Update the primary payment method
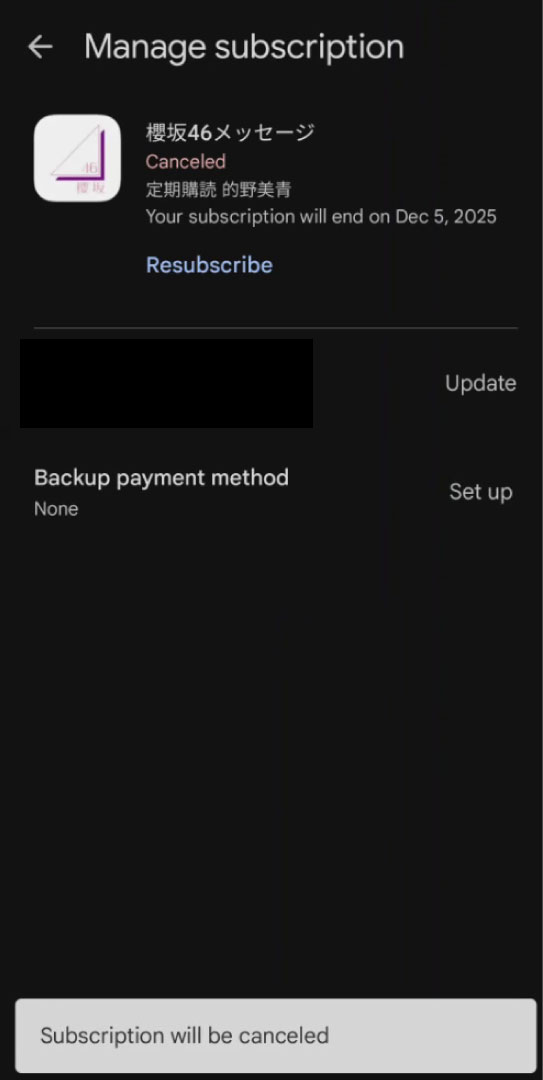Viewport: 543px width, 1080px height. [x=480, y=383]
